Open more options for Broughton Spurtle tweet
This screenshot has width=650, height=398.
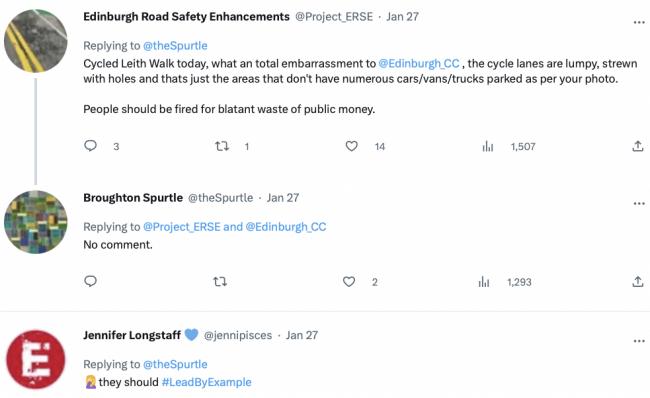[639, 204]
